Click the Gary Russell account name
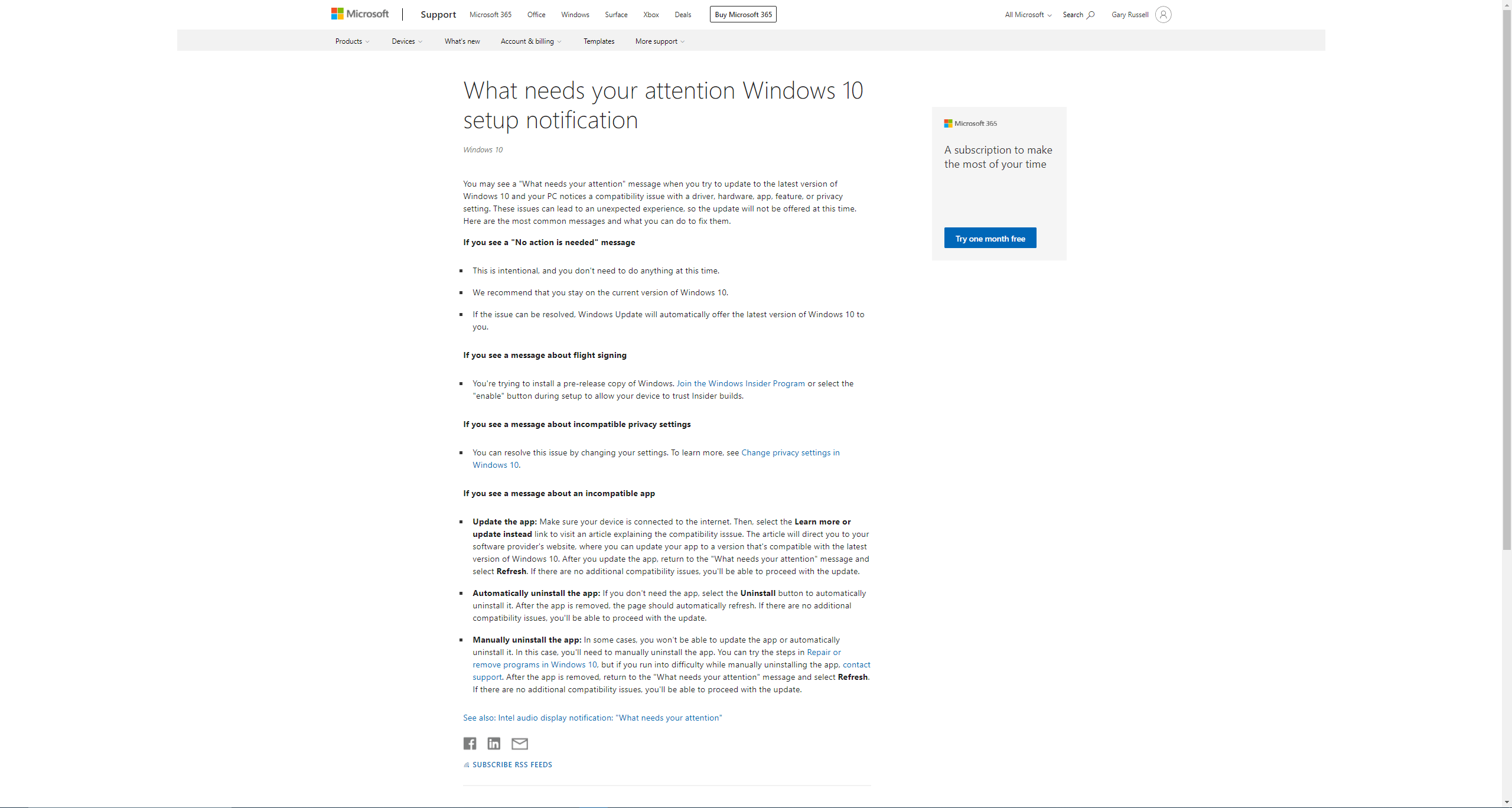The width and height of the screenshot is (1512, 808). pos(1130,15)
